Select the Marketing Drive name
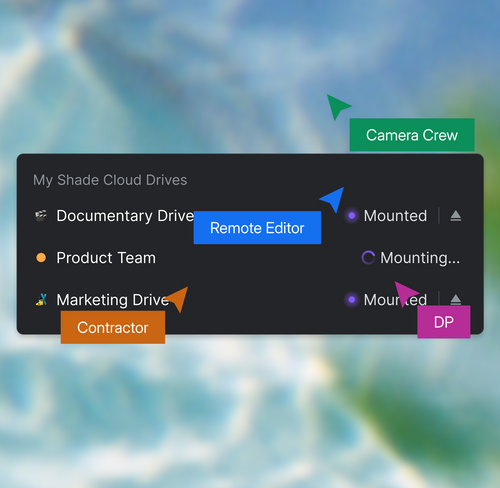The image size is (500, 488). 113,300
